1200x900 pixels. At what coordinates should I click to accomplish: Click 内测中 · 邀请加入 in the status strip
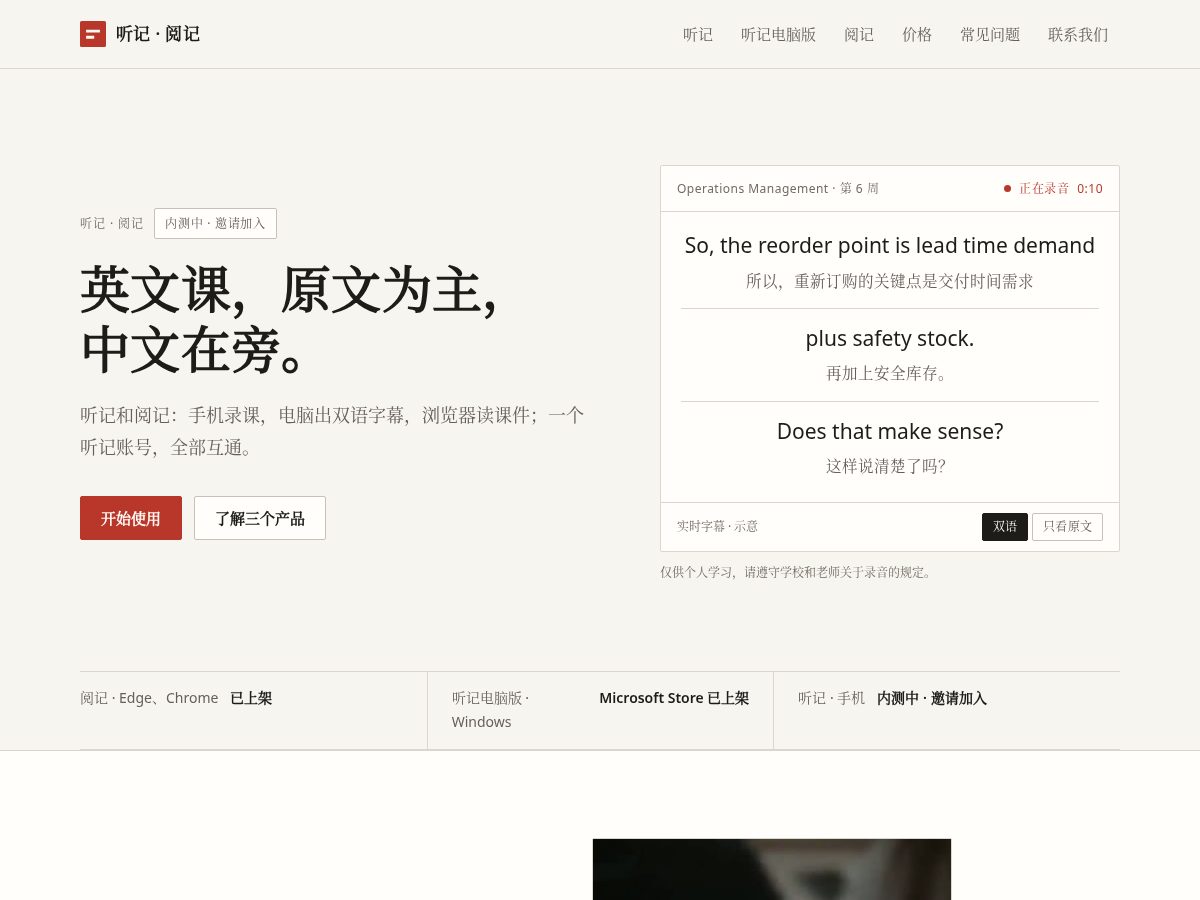tap(932, 698)
